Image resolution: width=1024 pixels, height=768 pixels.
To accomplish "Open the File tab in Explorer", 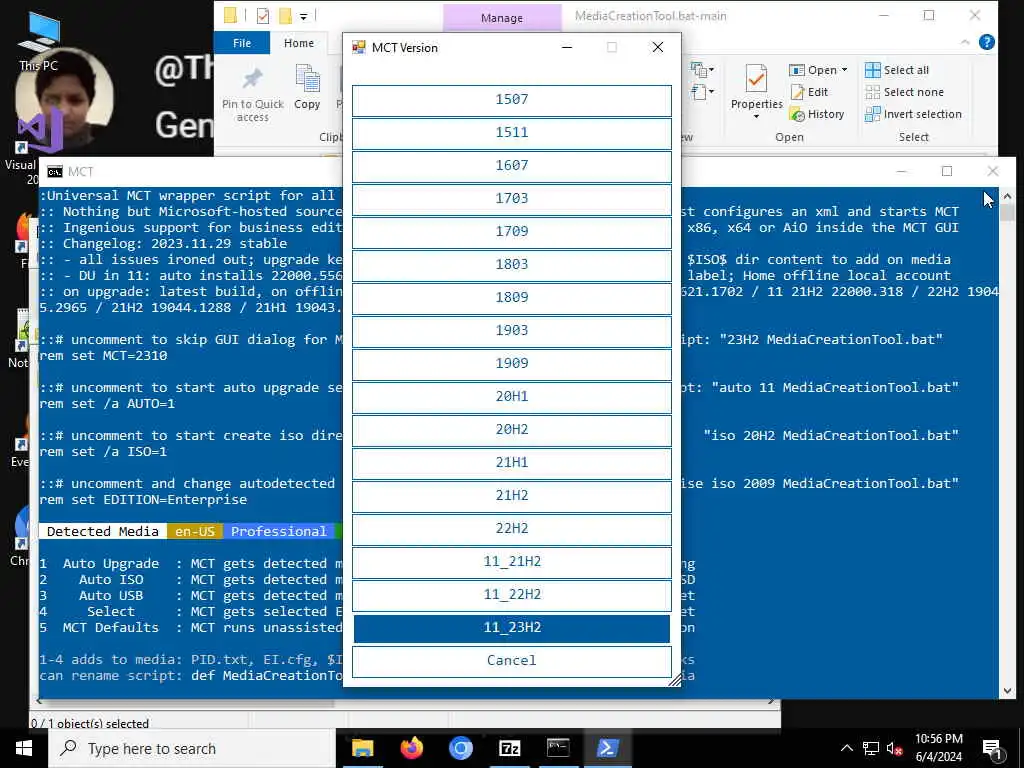I will pyautogui.click(x=242, y=43).
